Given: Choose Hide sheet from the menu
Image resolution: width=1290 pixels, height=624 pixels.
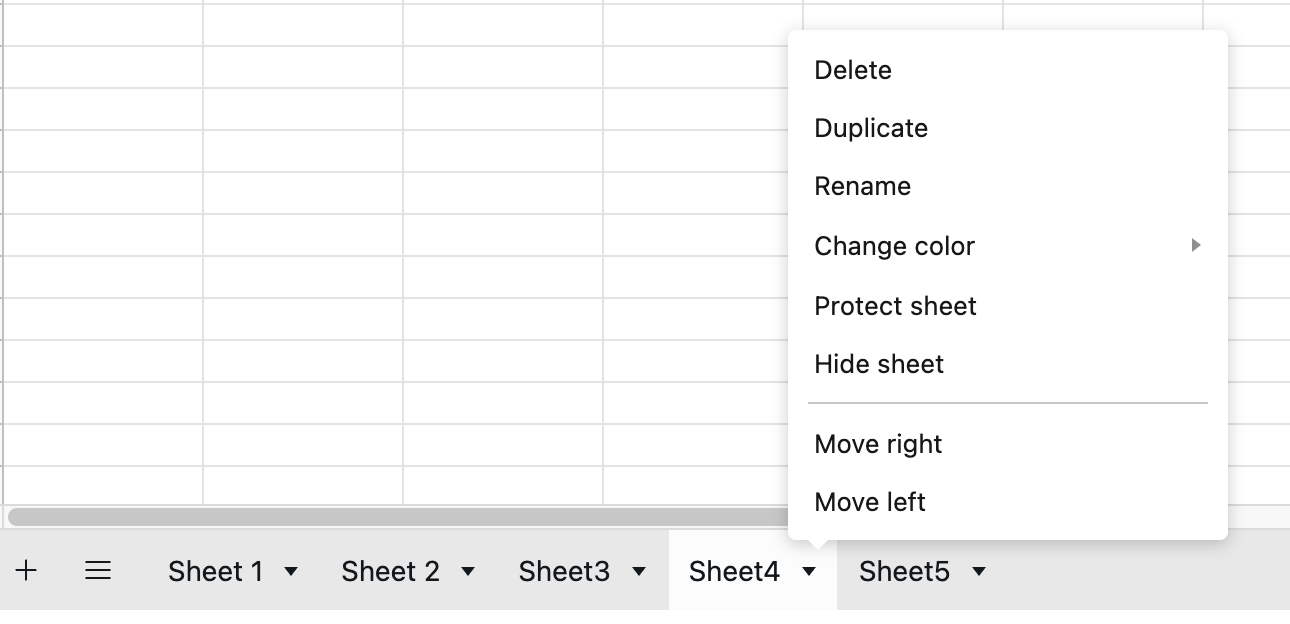Looking at the screenshot, I should (879, 364).
